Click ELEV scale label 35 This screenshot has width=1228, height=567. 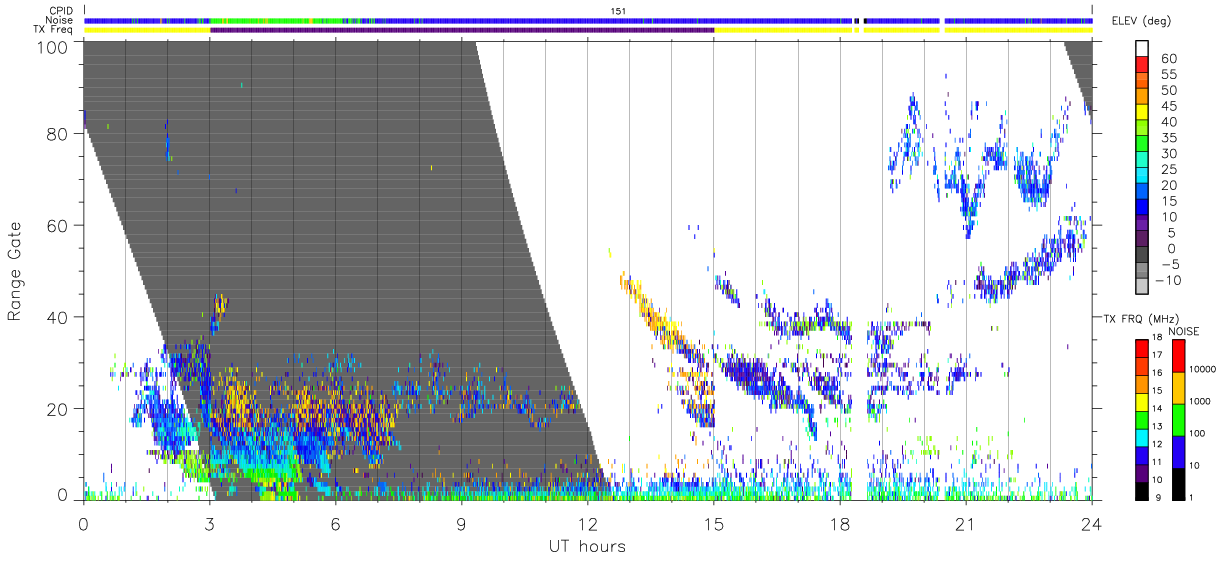(x=1167, y=138)
